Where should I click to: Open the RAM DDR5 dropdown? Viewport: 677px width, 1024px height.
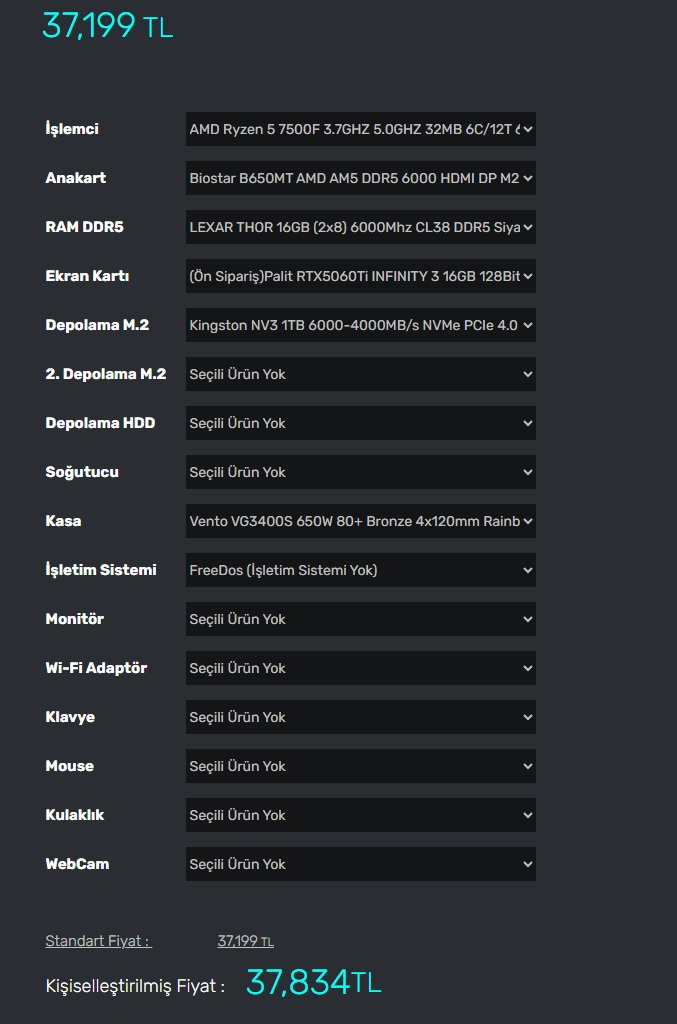360,227
